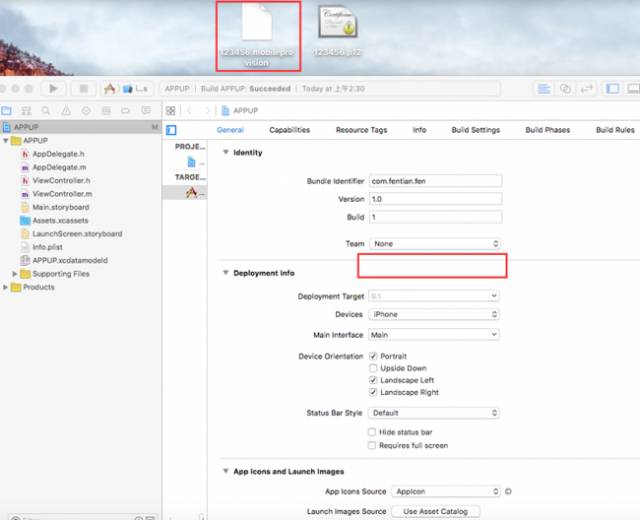Image resolution: width=640 pixels, height=520 pixels.
Task: Click the Run (play) button
Action: point(53,89)
